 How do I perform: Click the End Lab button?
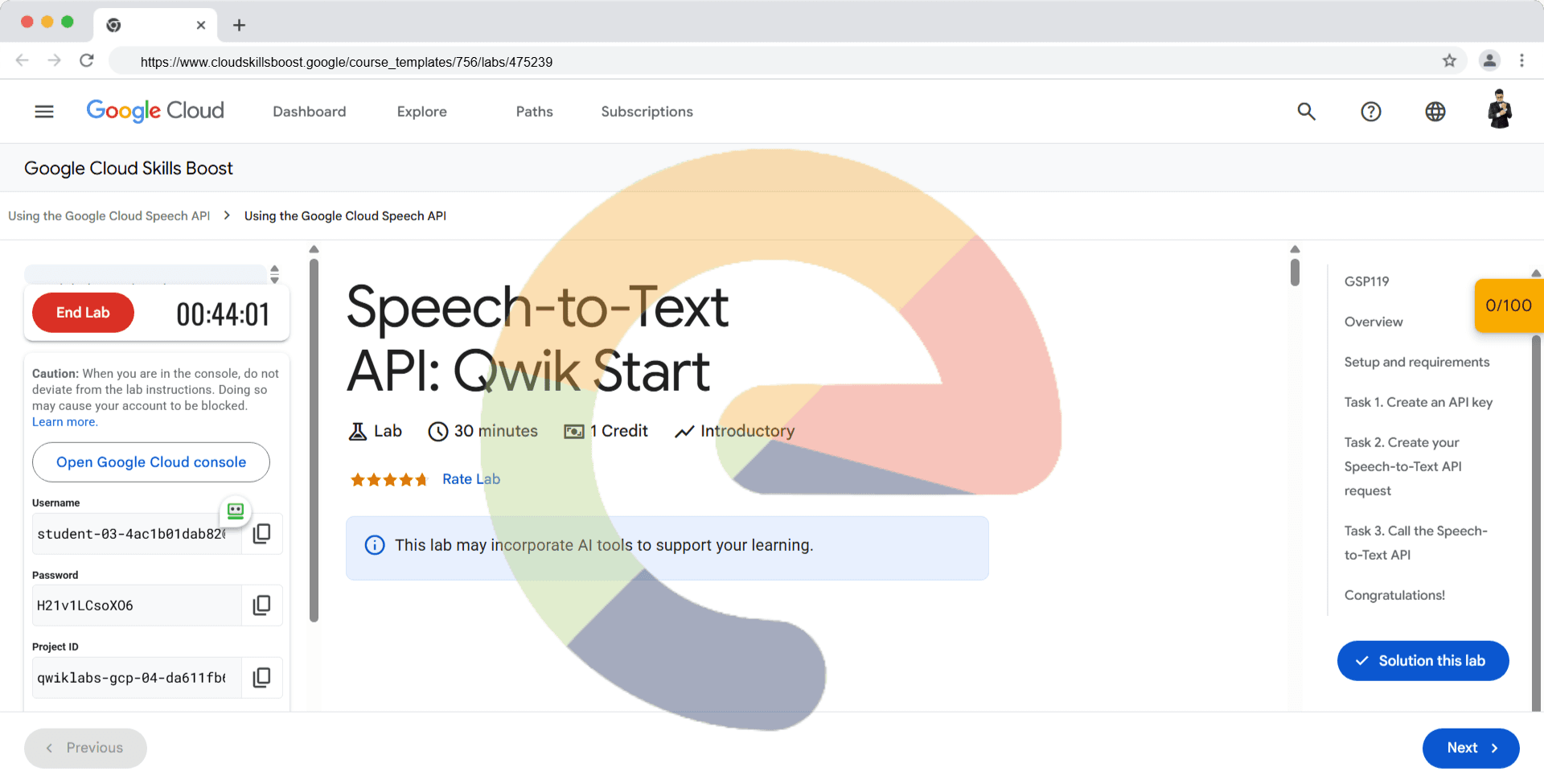[x=83, y=313]
